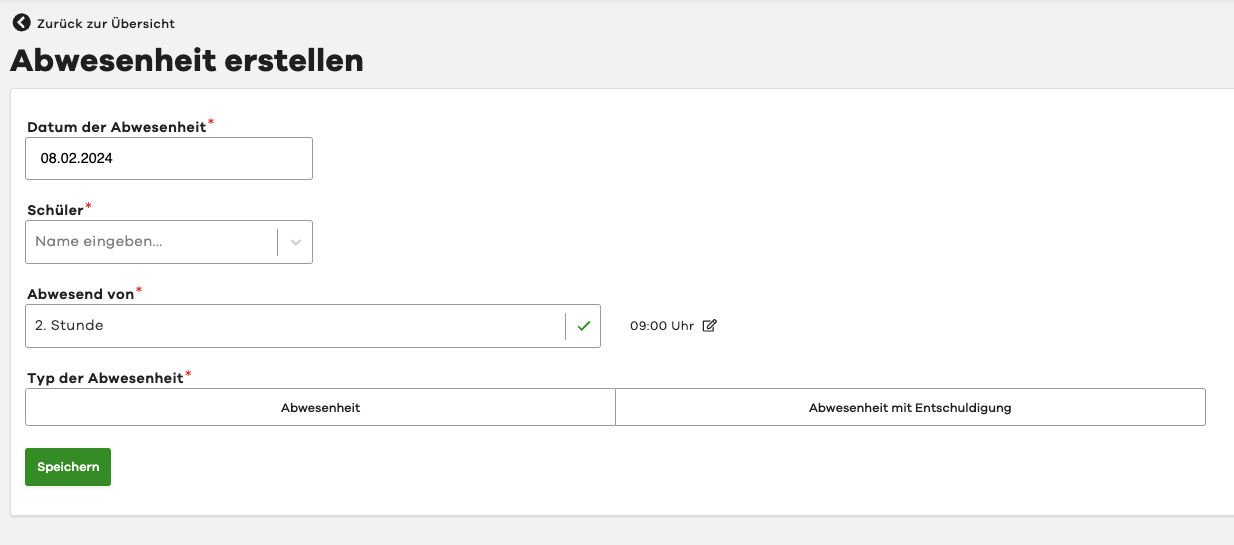
Task: Focus the 'Name eingeben...' student input
Action: (x=150, y=242)
